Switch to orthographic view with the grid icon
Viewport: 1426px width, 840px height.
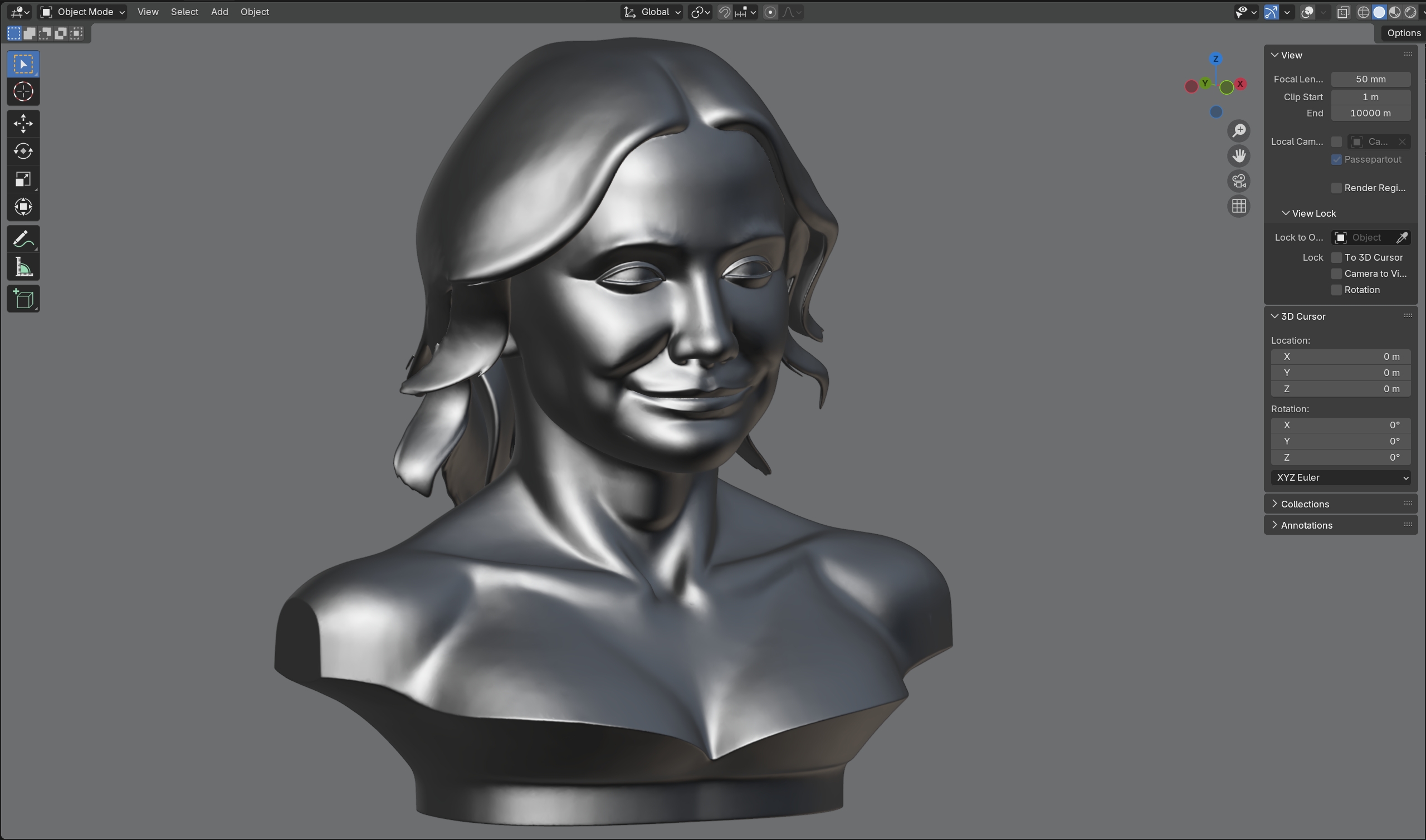[1239, 206]
